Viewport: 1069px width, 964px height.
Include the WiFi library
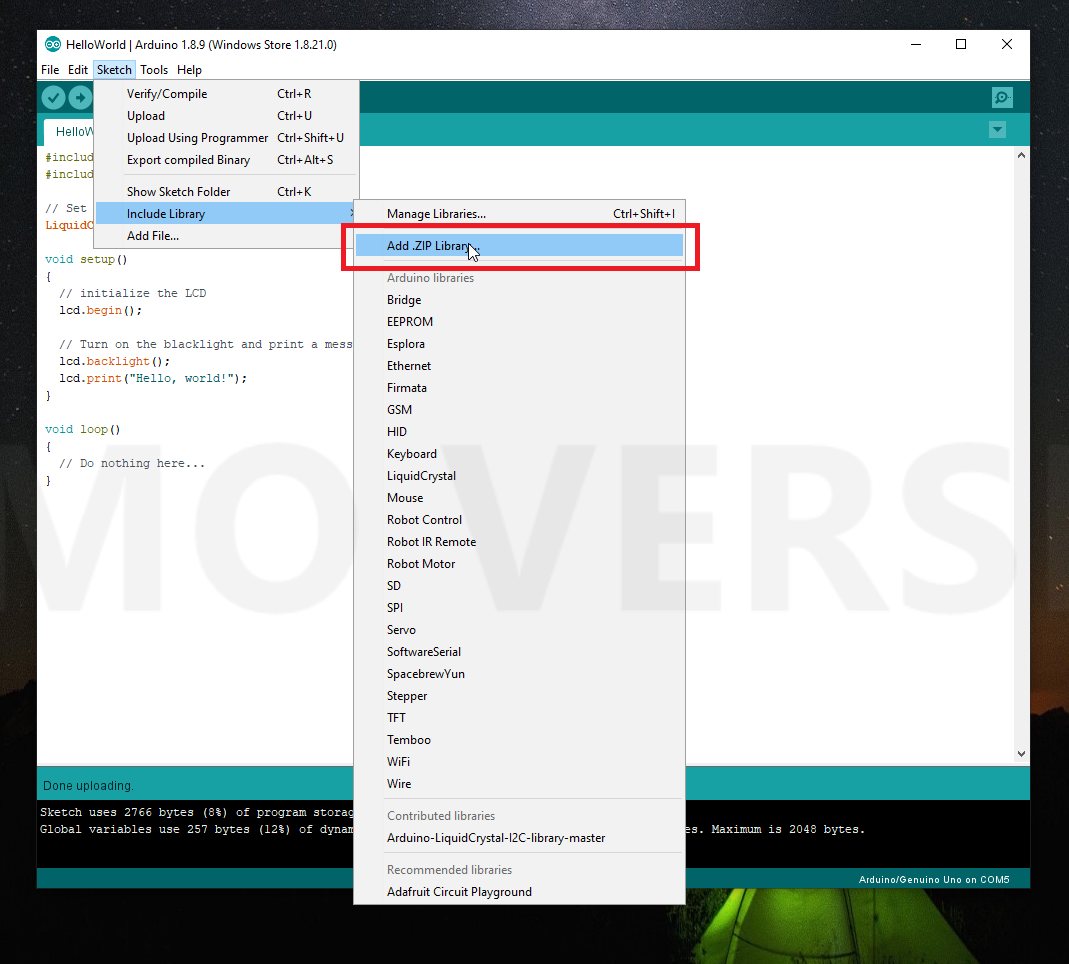tap(519, 762)
